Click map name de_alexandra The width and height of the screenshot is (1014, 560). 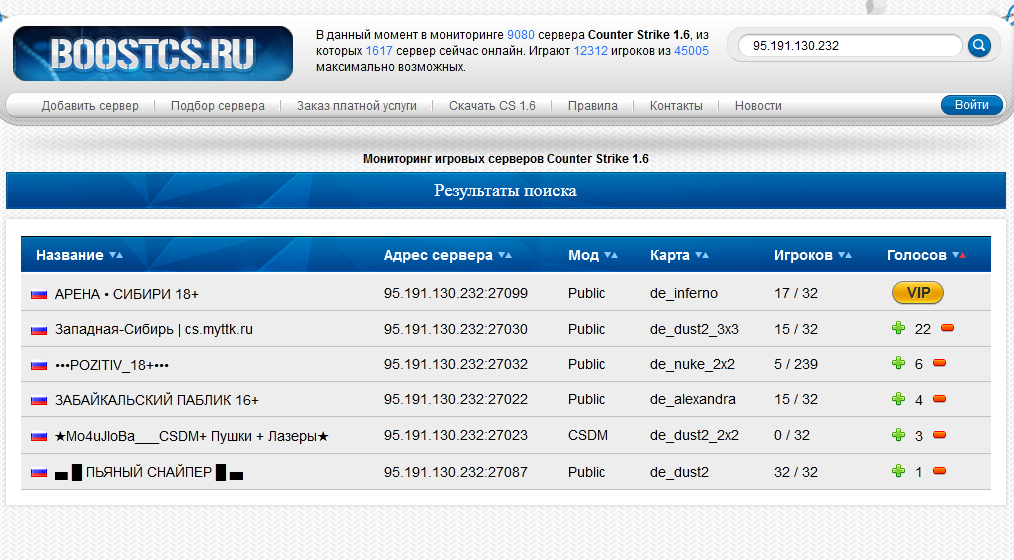[x=693, y=399]
